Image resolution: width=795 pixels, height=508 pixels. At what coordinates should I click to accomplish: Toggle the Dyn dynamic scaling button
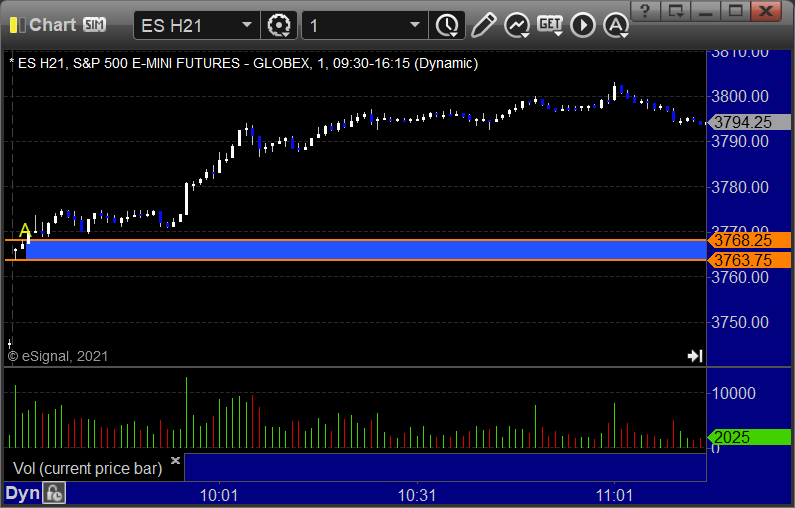point(22,493)
